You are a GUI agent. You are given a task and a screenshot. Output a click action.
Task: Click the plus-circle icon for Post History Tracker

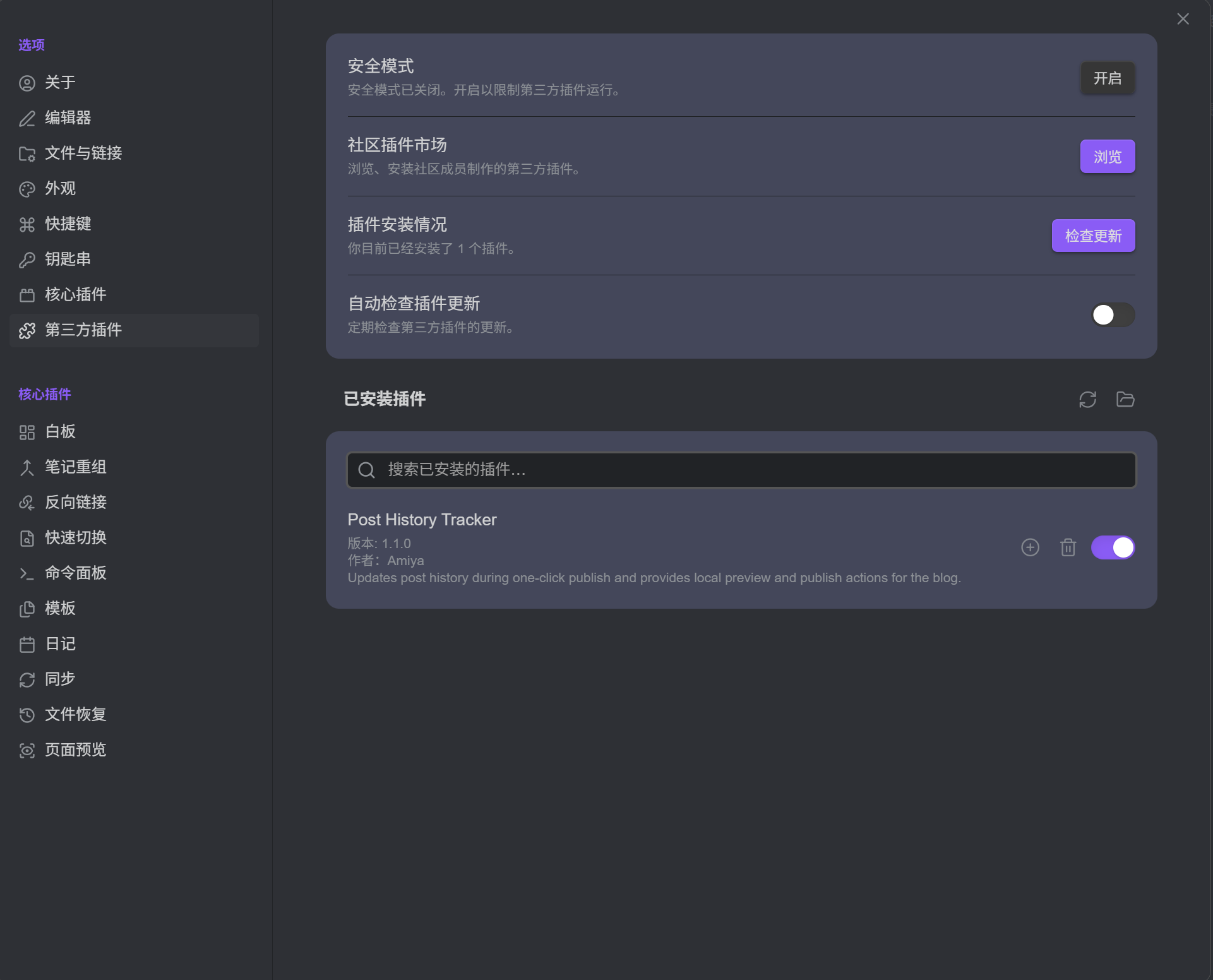coord(1030,547)
